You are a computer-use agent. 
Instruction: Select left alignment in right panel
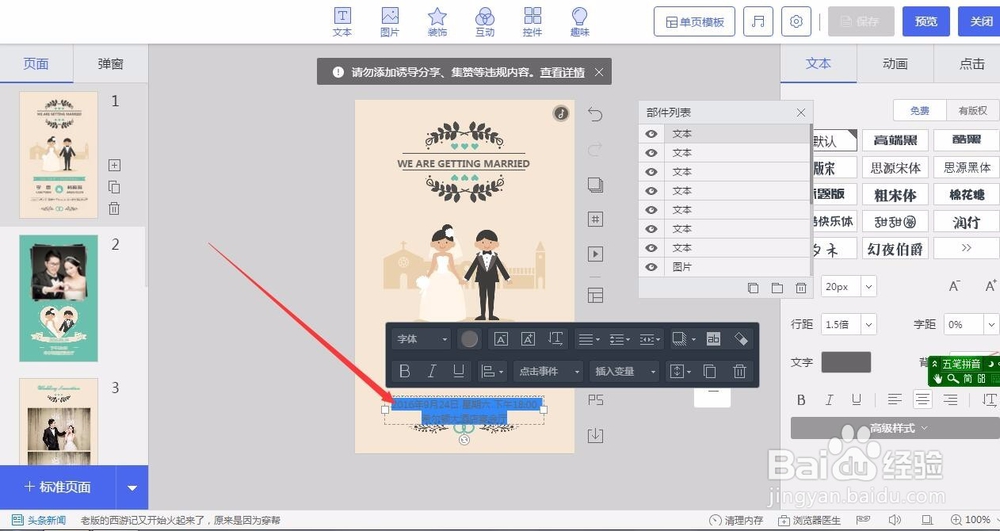tap(895, 400)
